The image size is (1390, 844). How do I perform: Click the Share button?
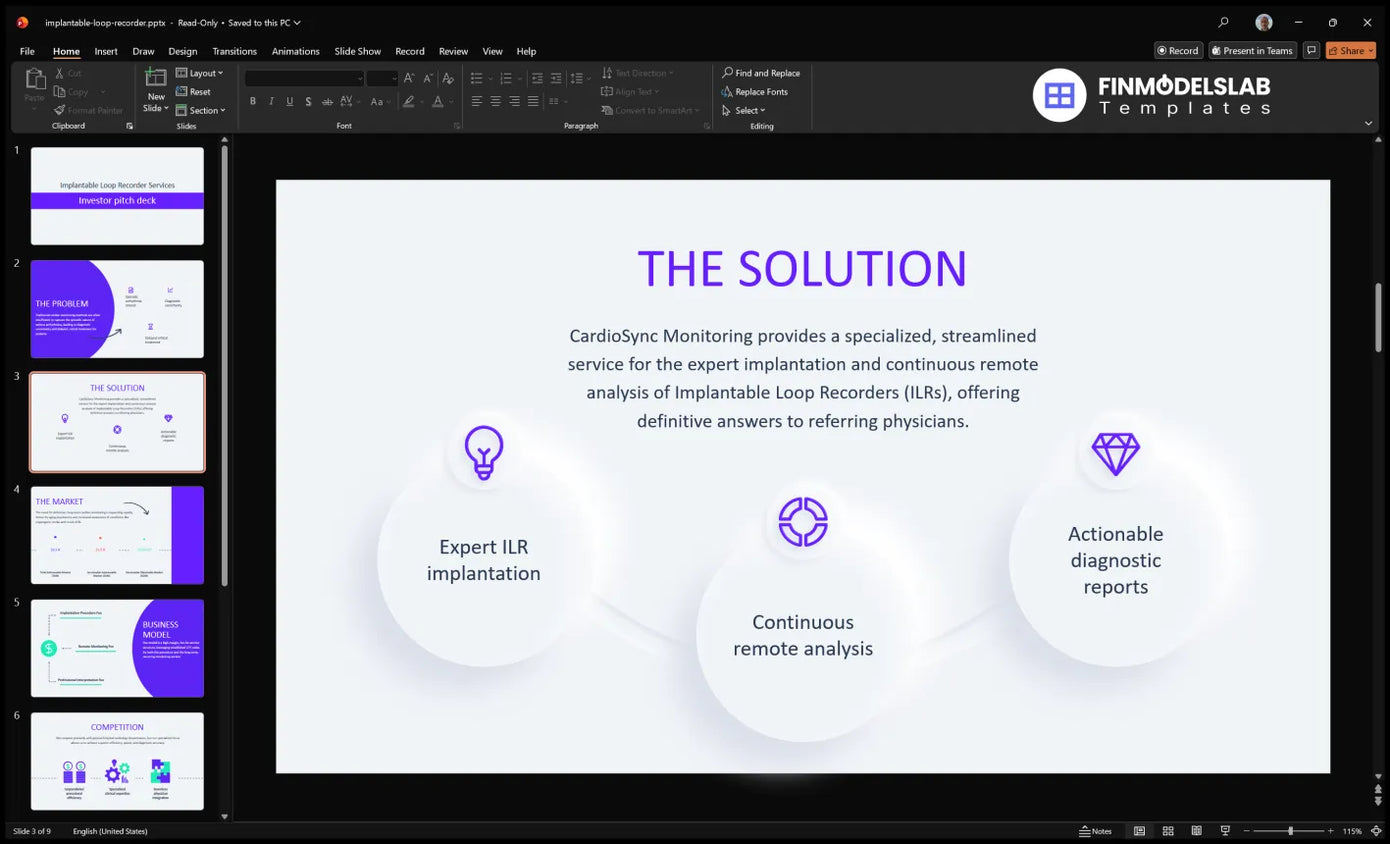[1351, 50]
